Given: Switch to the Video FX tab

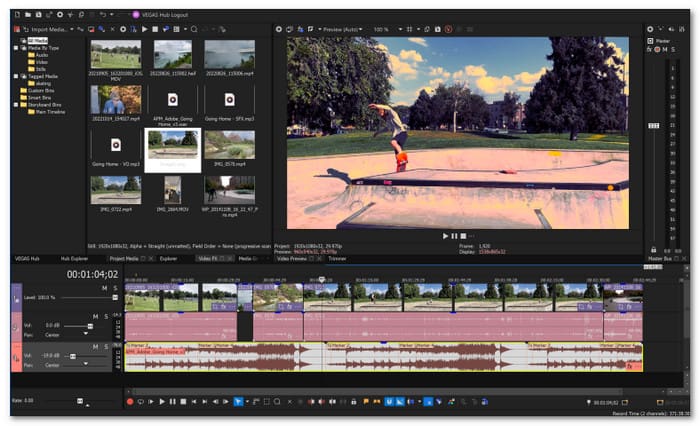Looking at the screenshot, I should (208, 259).
